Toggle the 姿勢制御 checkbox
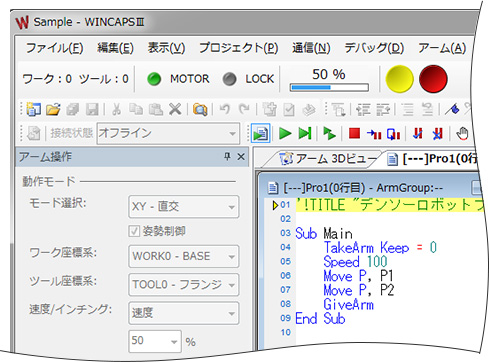This screenshot has width=489, height=362. pyautogui.click(x=134, y=231)
